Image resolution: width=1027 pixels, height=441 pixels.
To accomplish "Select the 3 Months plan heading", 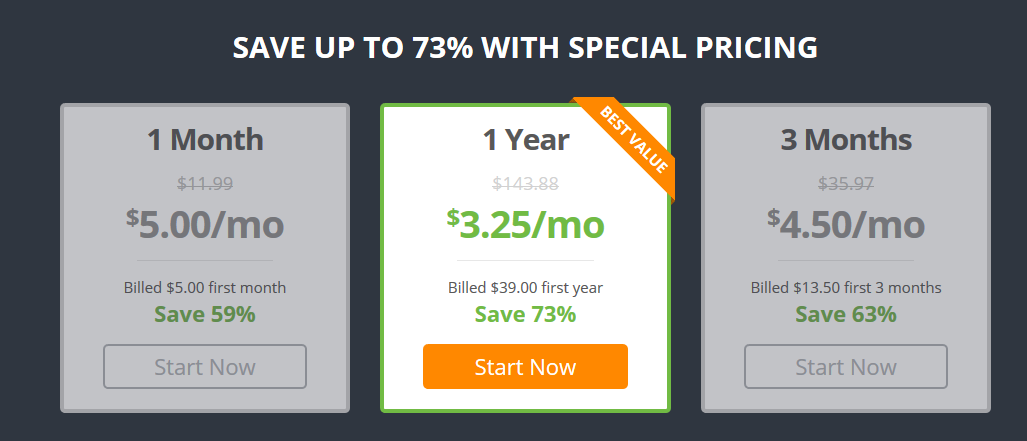I will 846,140.
